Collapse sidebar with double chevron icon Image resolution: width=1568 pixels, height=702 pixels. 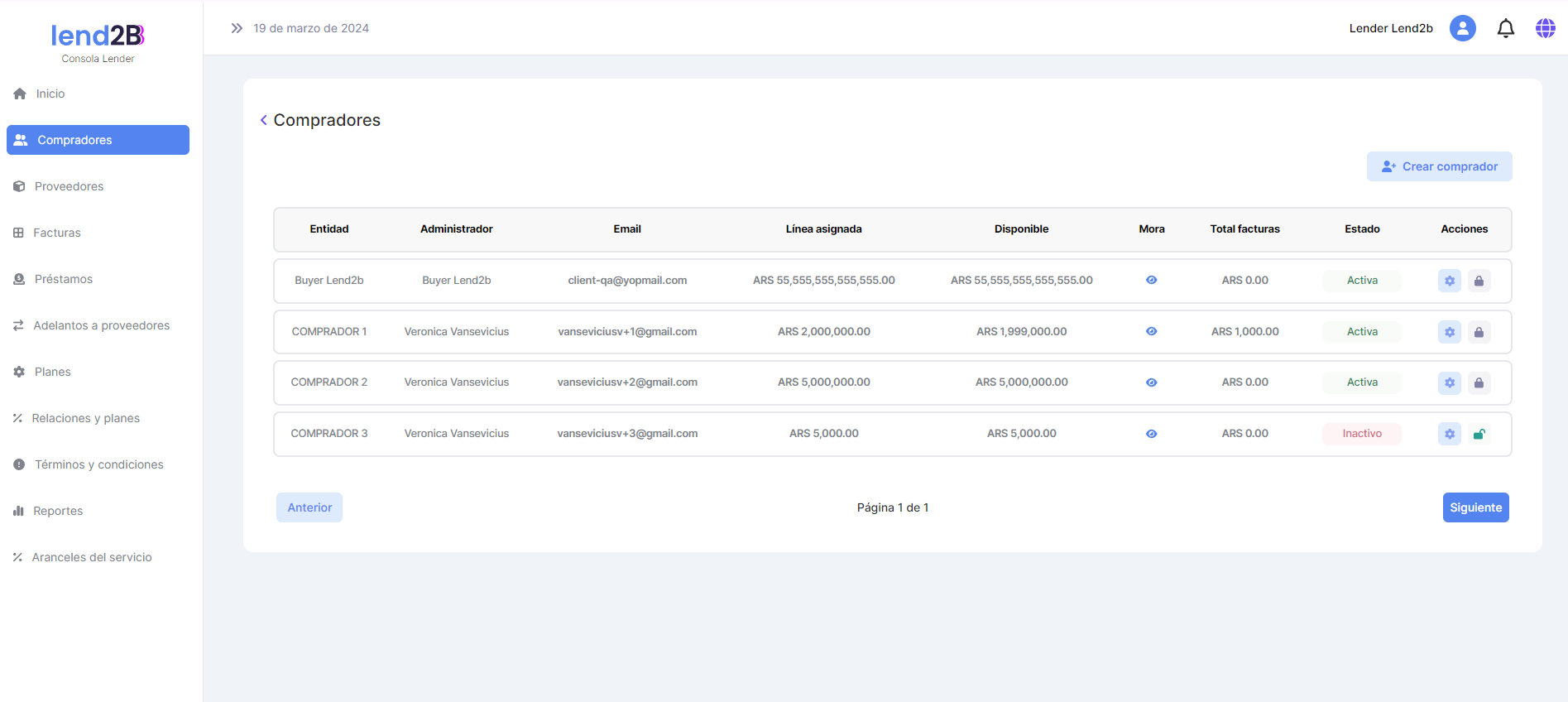coord(237,28)
